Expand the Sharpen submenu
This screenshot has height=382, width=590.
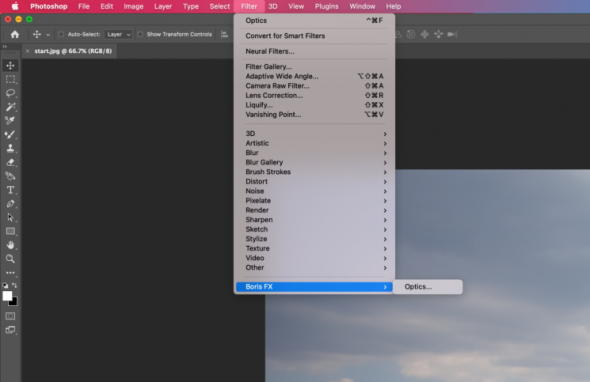click(x=314, y=220)
